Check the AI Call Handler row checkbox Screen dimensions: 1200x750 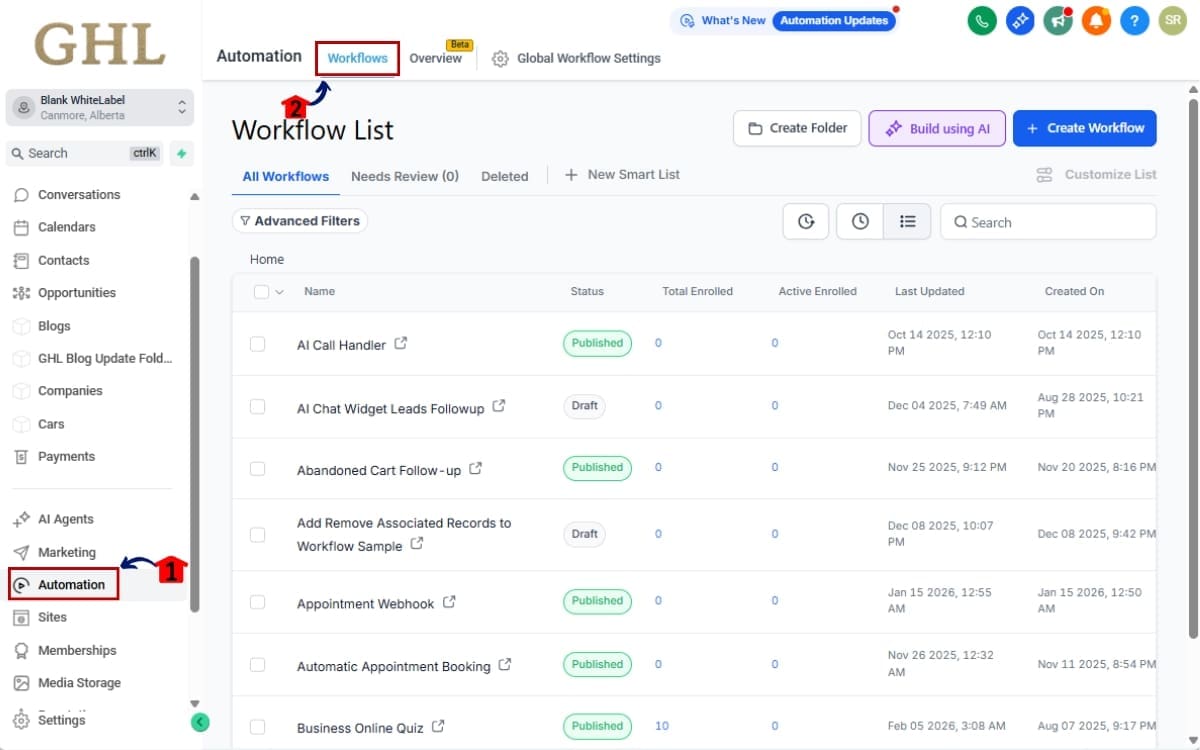click(258, 344)
